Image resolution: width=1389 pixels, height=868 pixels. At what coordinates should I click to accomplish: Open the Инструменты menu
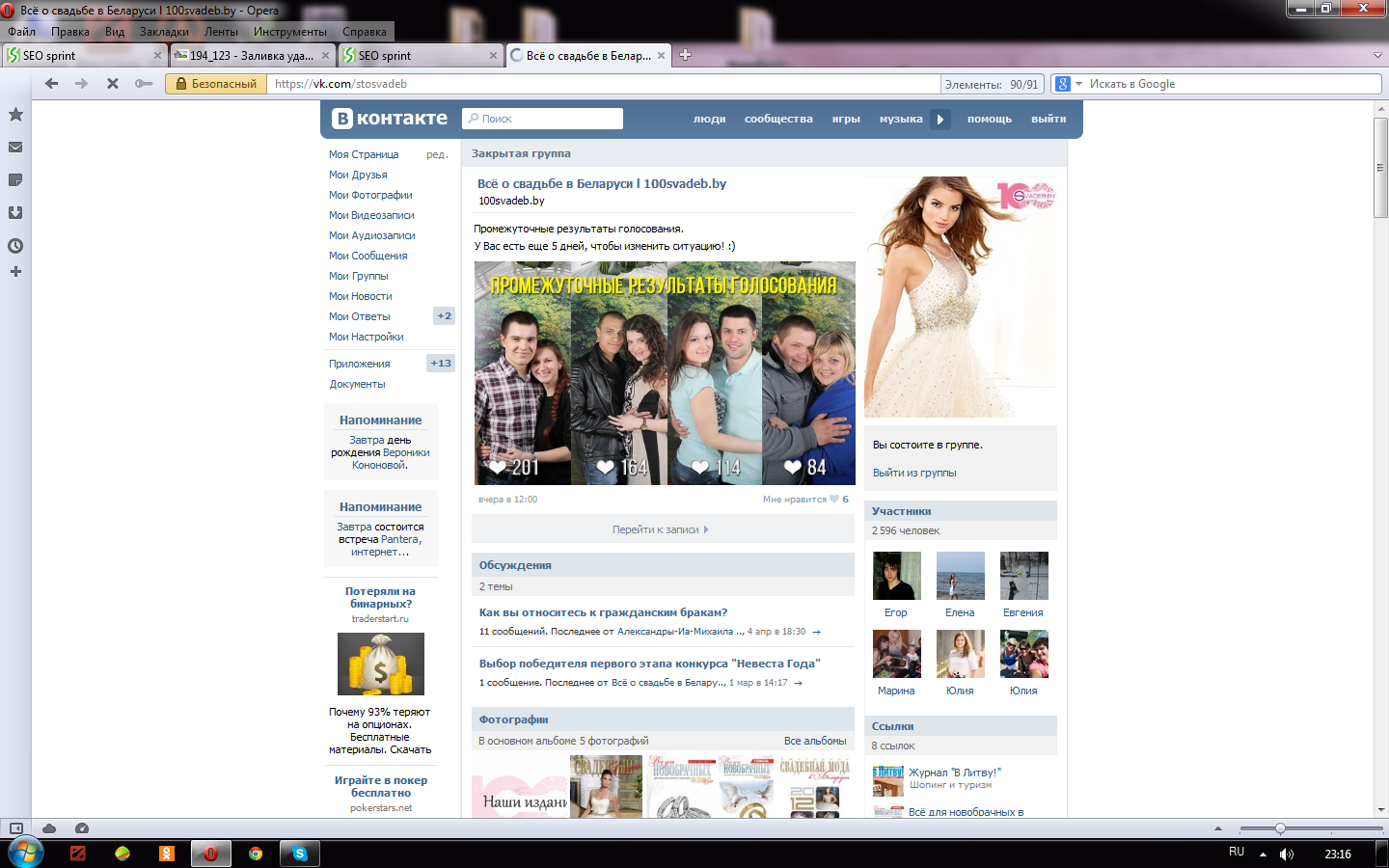(x=289, y=32)
